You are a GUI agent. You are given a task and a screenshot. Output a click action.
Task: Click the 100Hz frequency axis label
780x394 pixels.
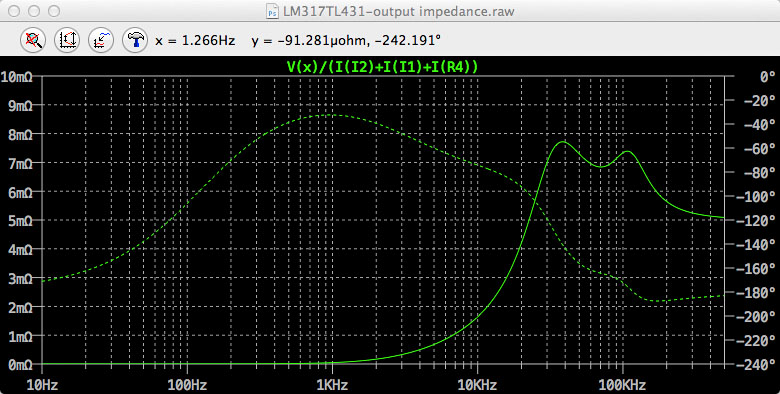(187, 384)
